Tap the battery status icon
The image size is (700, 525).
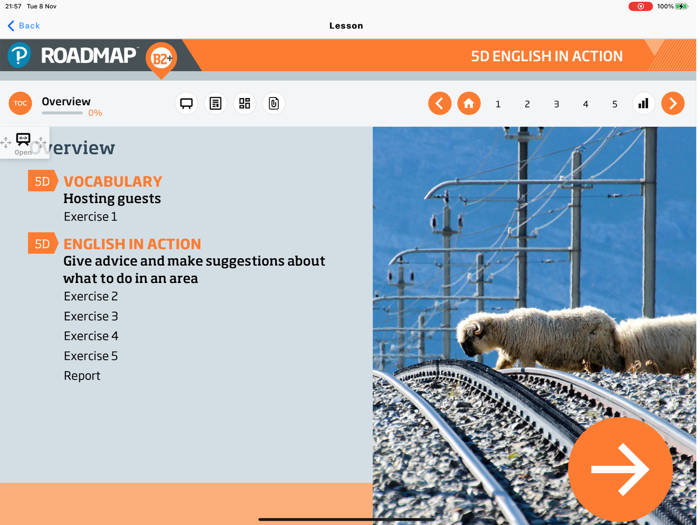(682, 6)
